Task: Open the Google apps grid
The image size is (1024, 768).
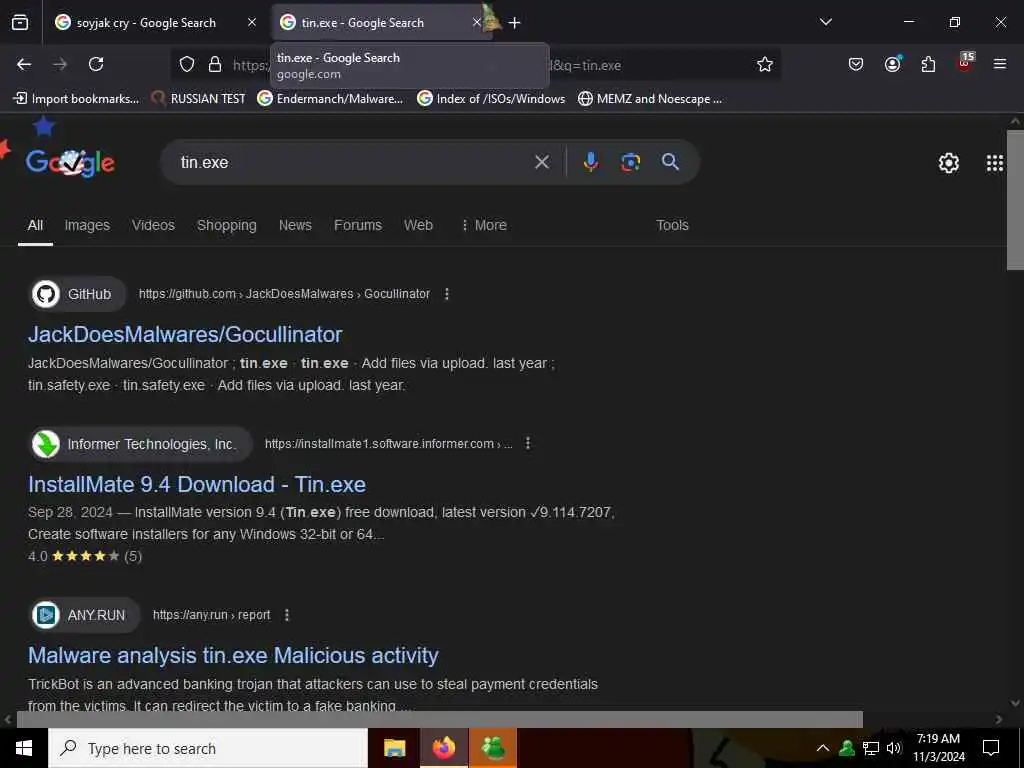Action: tap(995, 163)
